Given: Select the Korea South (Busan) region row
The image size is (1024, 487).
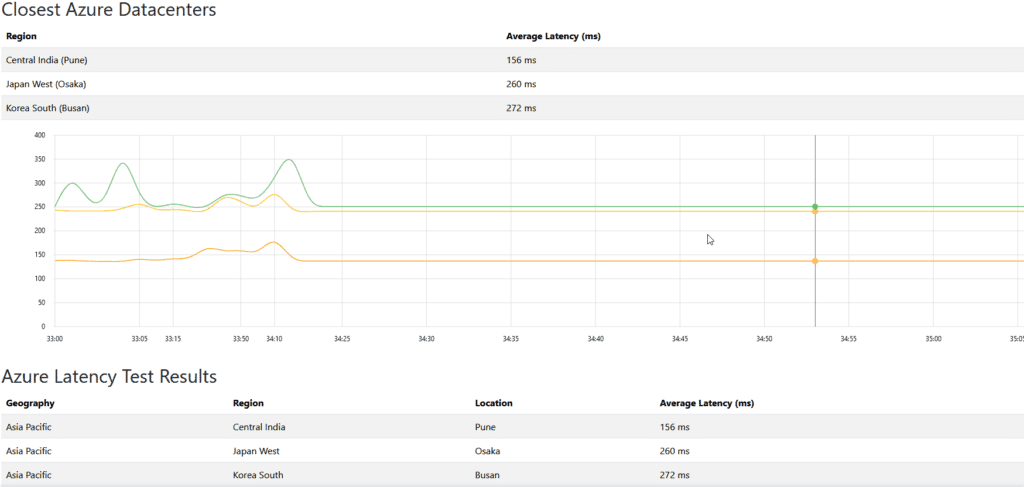Looking at the screenshot, I should point(47,108).
